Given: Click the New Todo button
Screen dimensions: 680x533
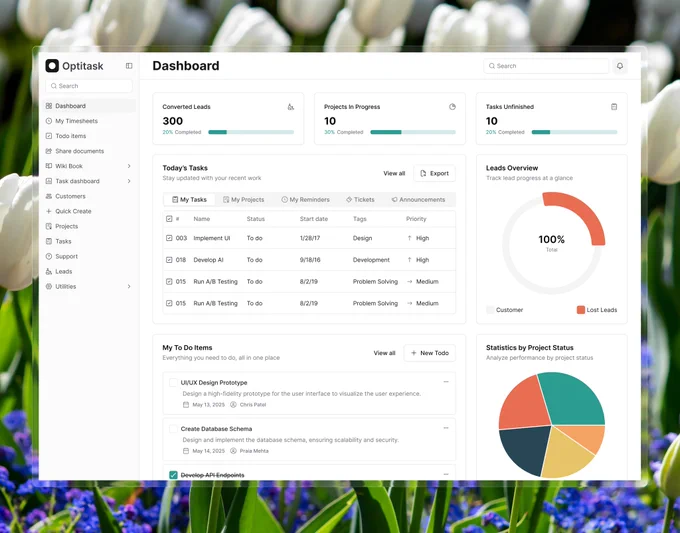Looking at the screenshot, I should (x=430, y=353).
